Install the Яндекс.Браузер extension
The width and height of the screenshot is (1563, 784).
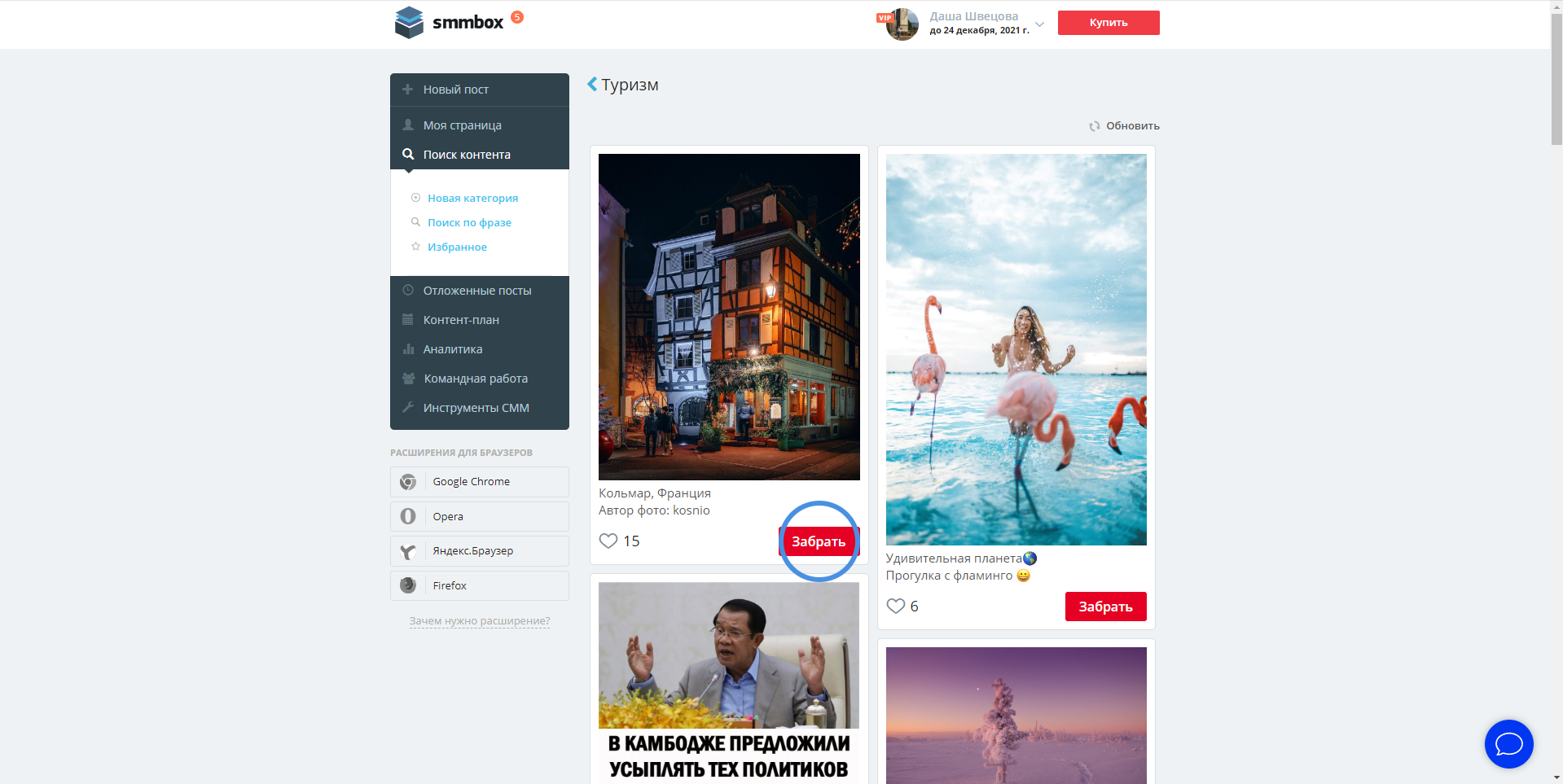pos(480,551)
